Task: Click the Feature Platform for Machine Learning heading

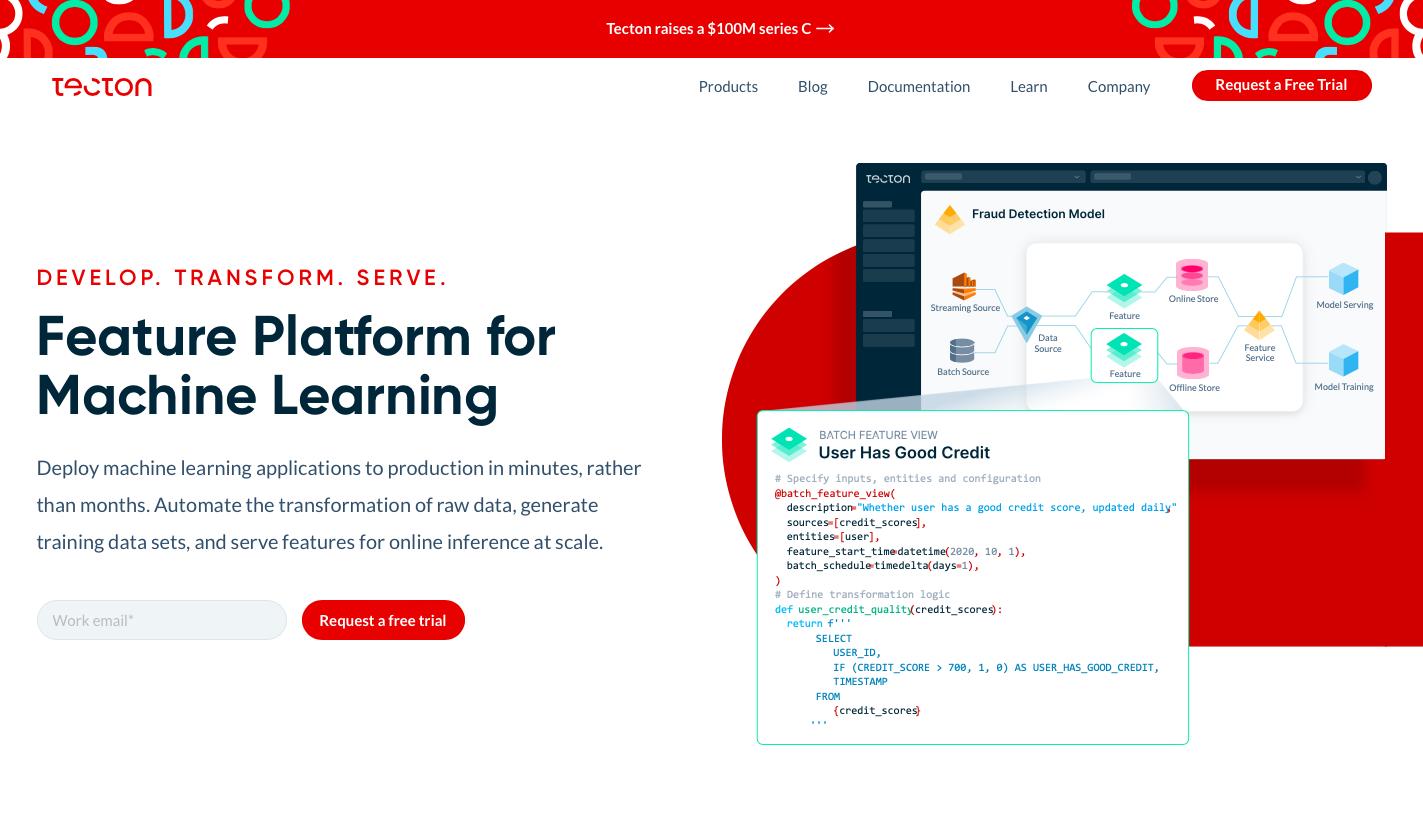Action: coord(296,366)
